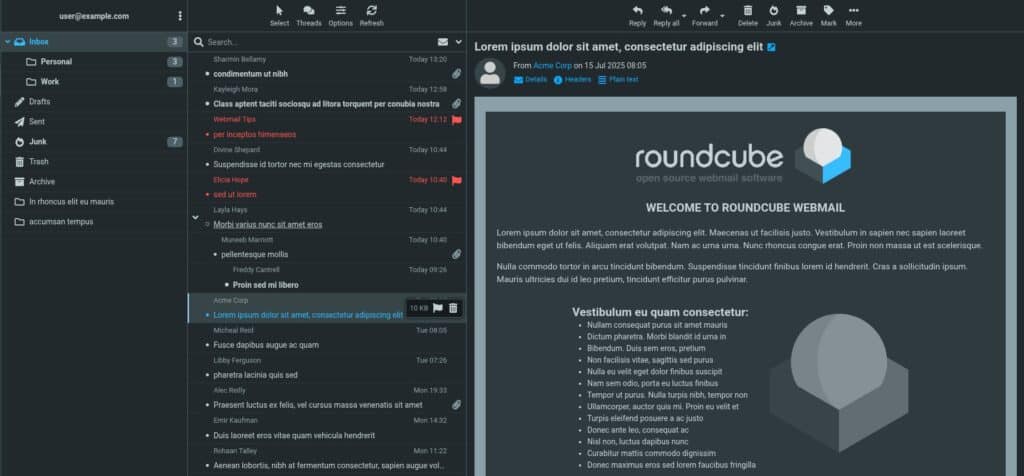Screen dimensions: 1024x476
Task: Collapse the Morbi varius thread
Action: tap(195, 217)
